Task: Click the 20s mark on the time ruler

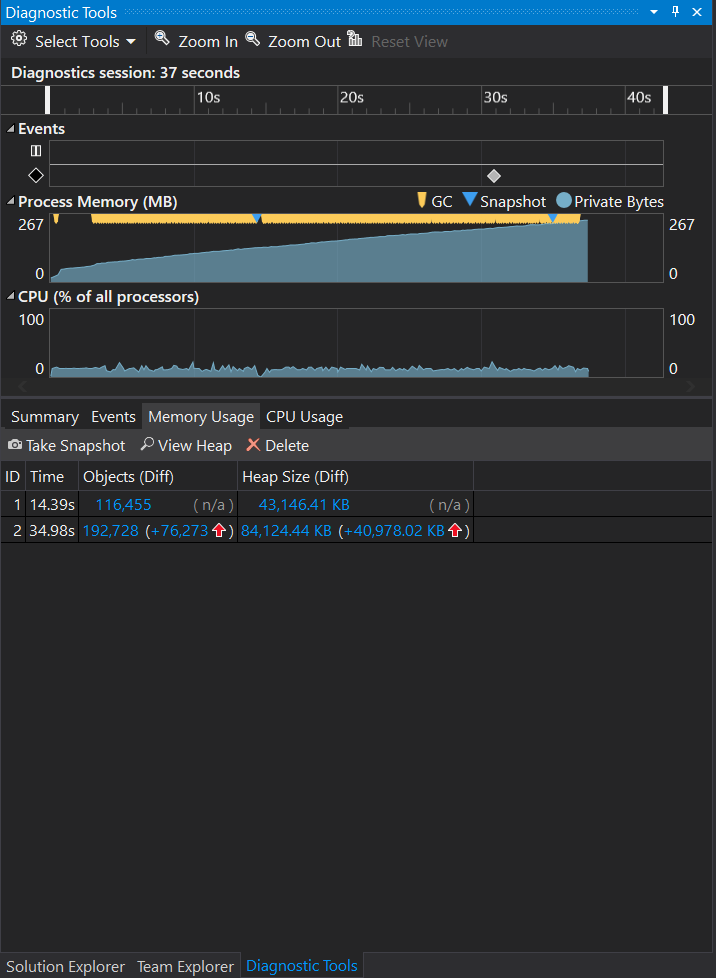Action: 352,97
